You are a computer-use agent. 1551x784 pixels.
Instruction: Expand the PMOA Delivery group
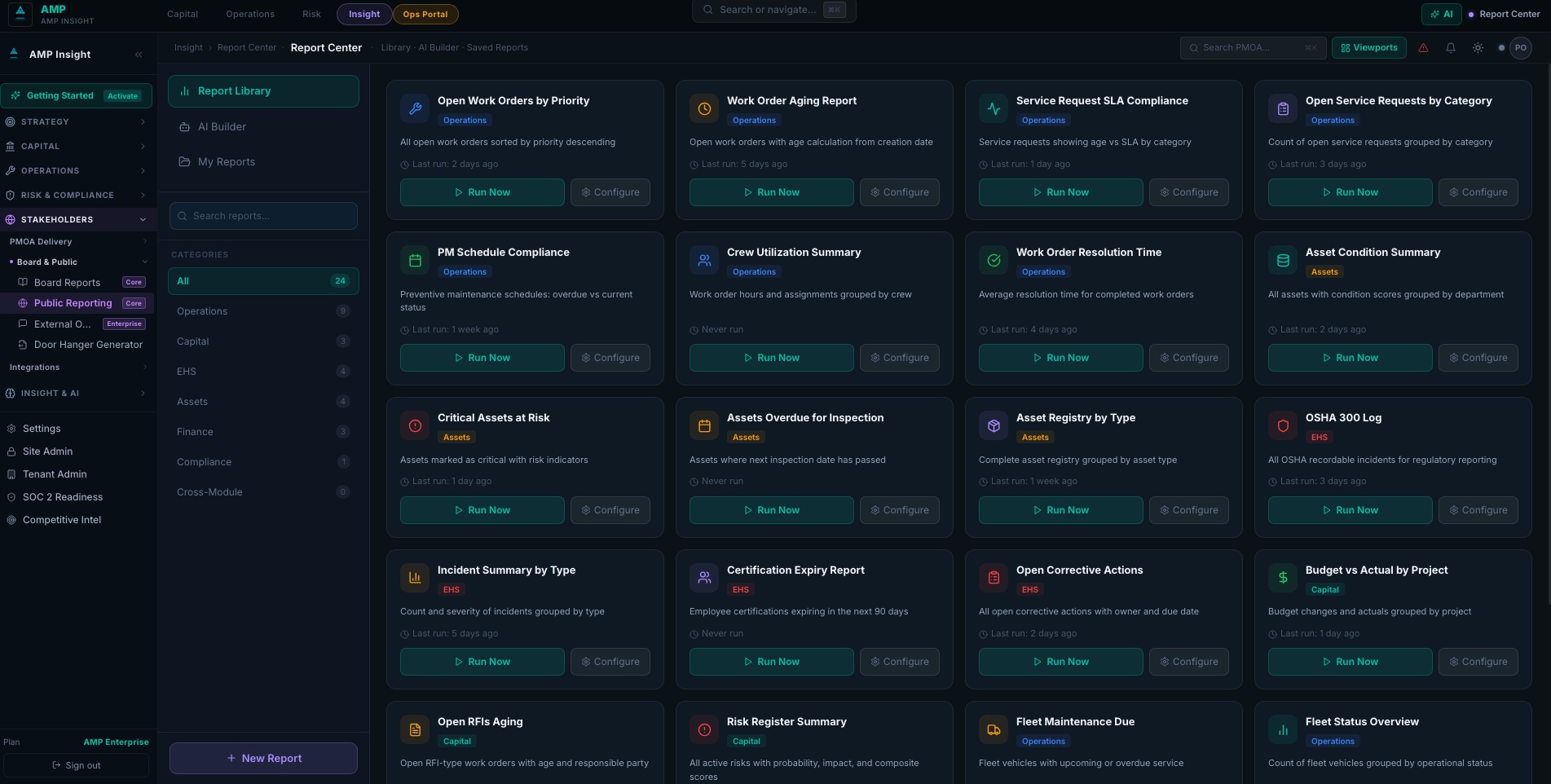(77, 242)
